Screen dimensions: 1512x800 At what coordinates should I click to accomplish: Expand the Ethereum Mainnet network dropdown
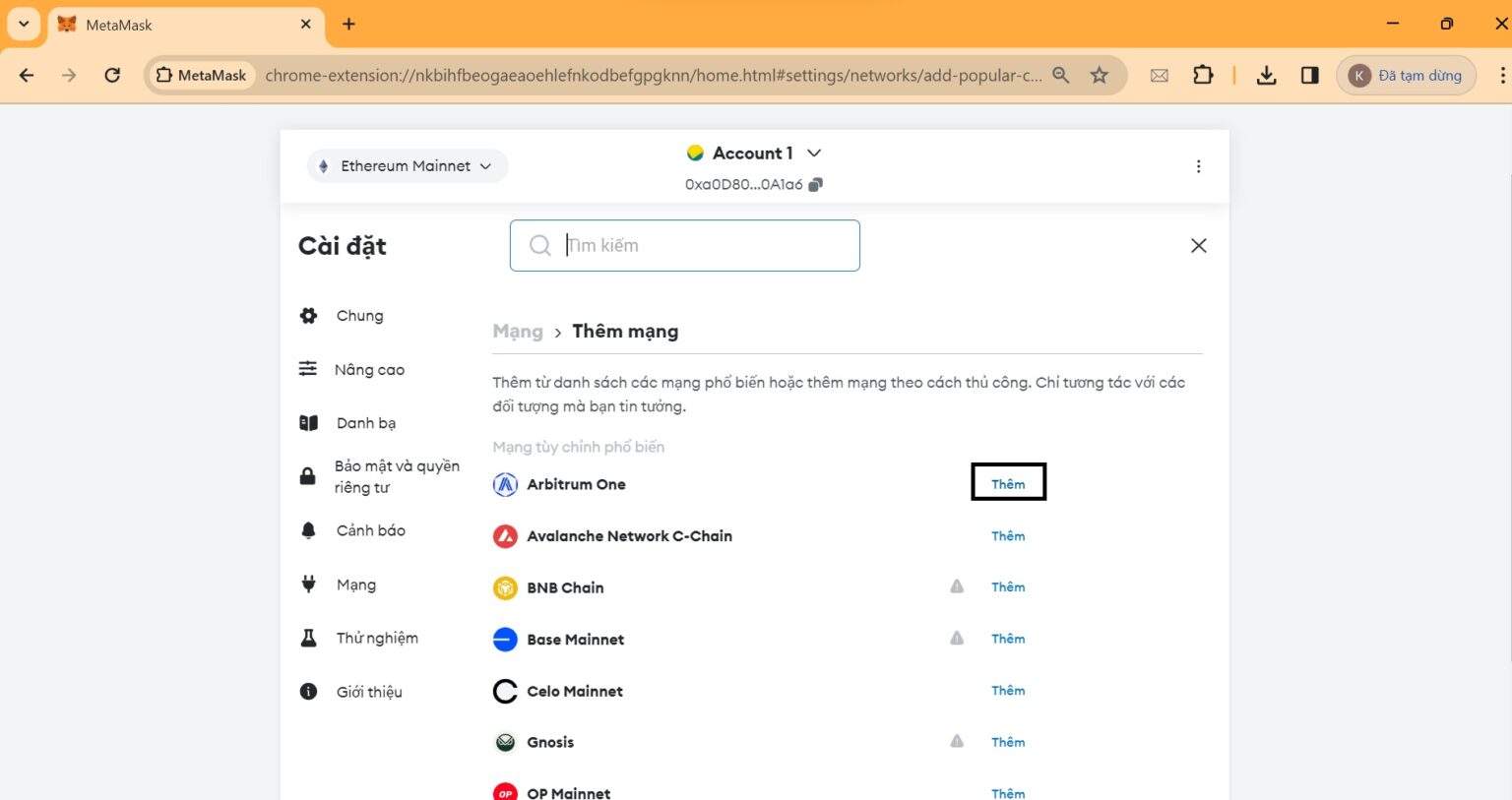point(408,166)
